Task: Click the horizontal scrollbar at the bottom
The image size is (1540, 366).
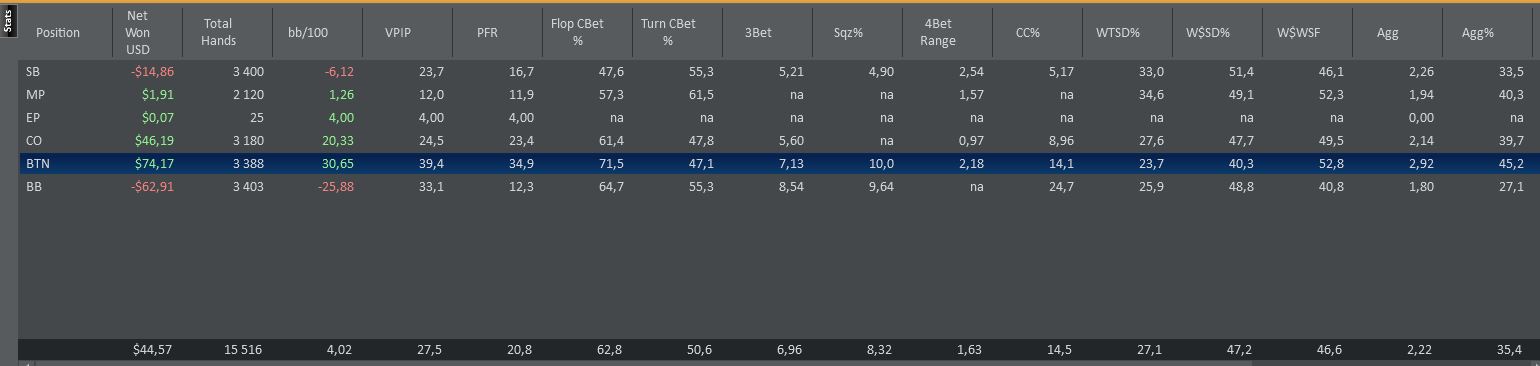Action: click(x=779, y=363)
